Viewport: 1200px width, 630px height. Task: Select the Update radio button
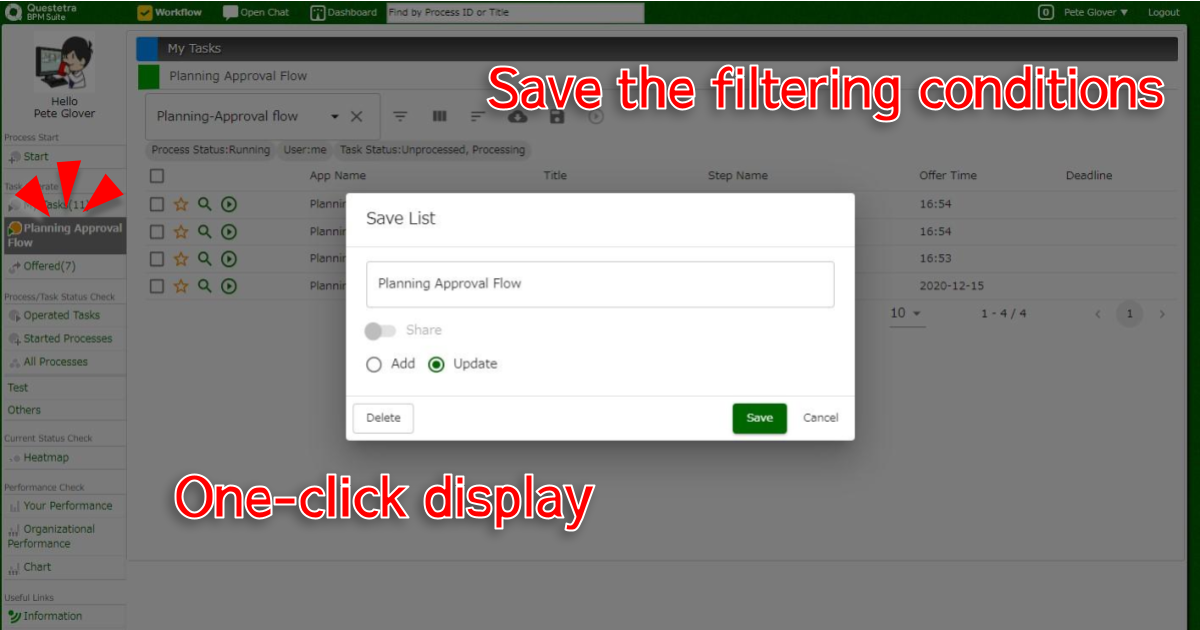coord(436,365)
